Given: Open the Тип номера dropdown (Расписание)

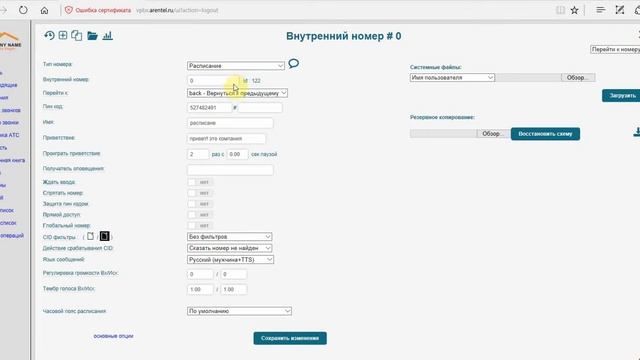Looking at the screenshot, I should (x=236, y=66).
